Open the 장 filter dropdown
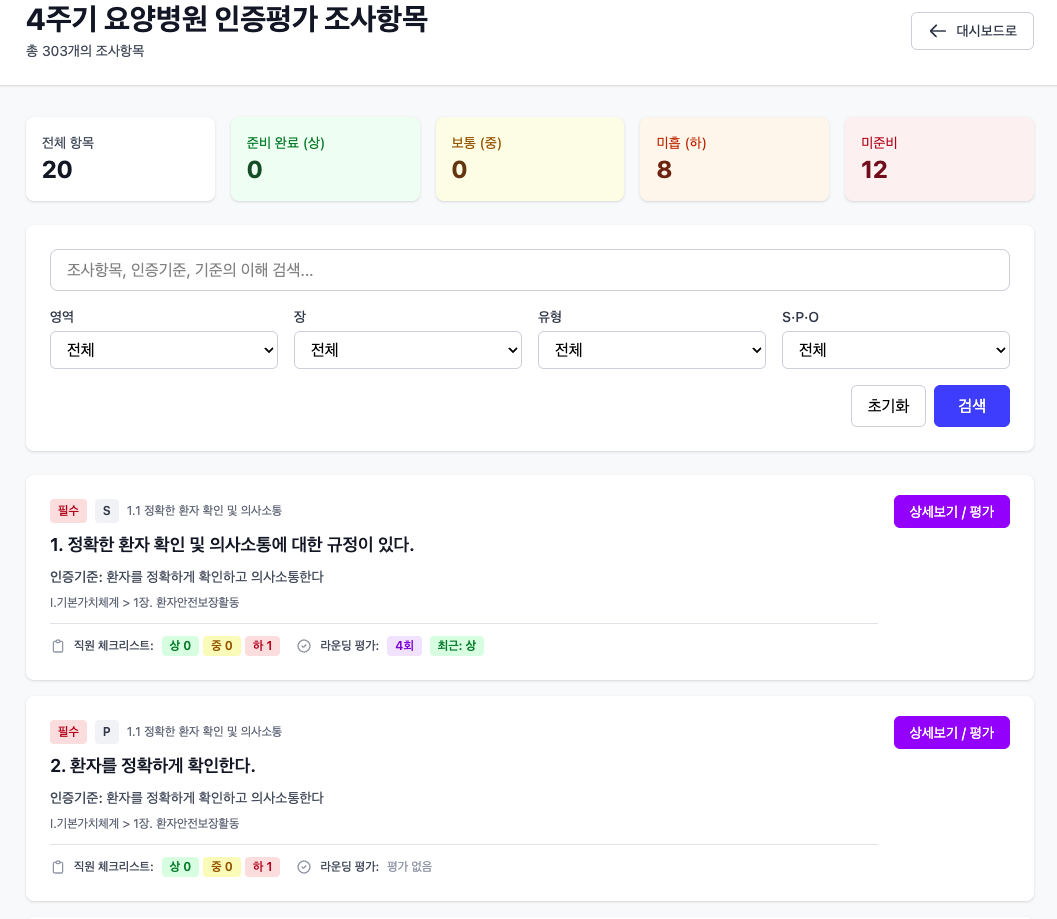 click(x=408, y=350)
